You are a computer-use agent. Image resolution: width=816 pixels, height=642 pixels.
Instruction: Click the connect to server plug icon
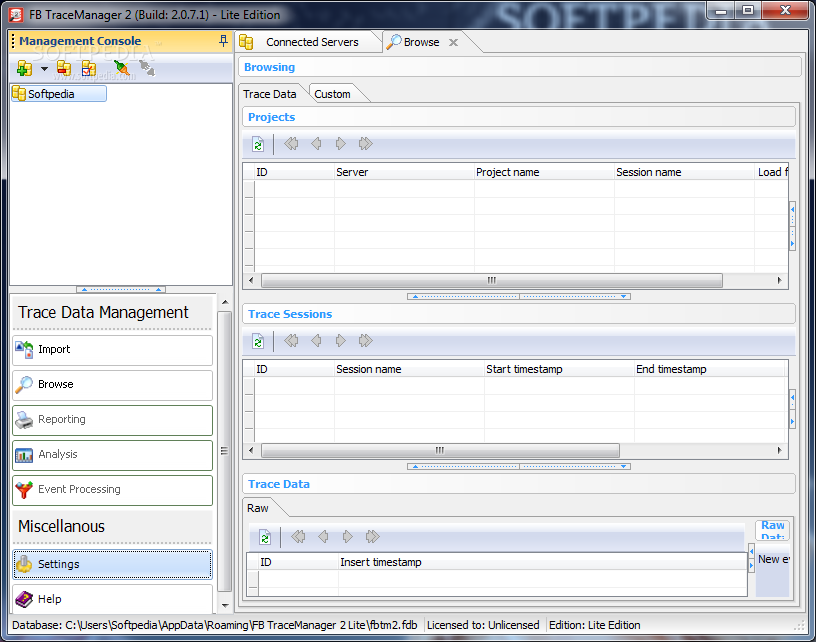click(122, 68)
